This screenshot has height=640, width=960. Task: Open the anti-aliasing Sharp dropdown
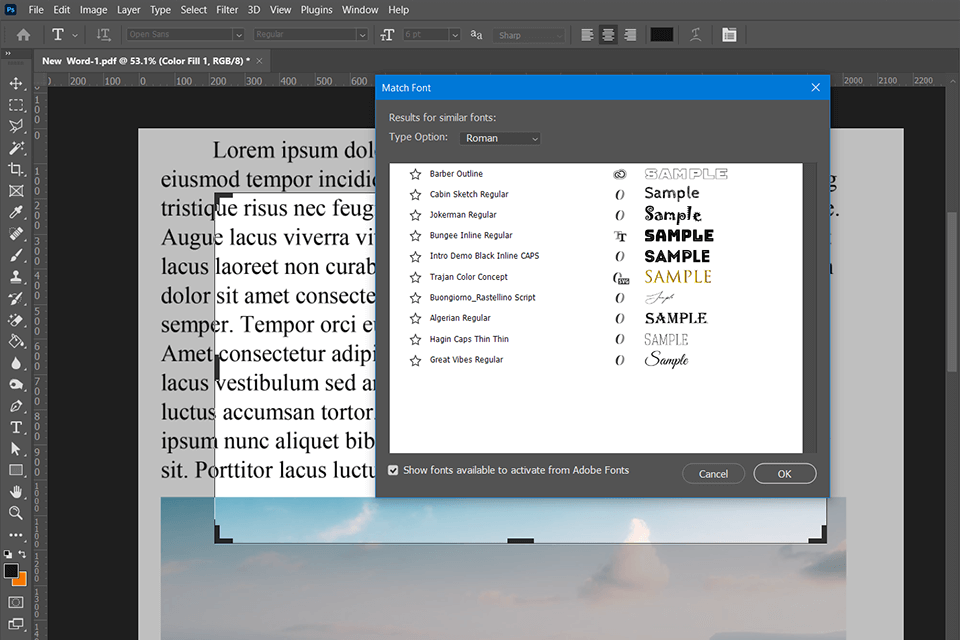529,35
